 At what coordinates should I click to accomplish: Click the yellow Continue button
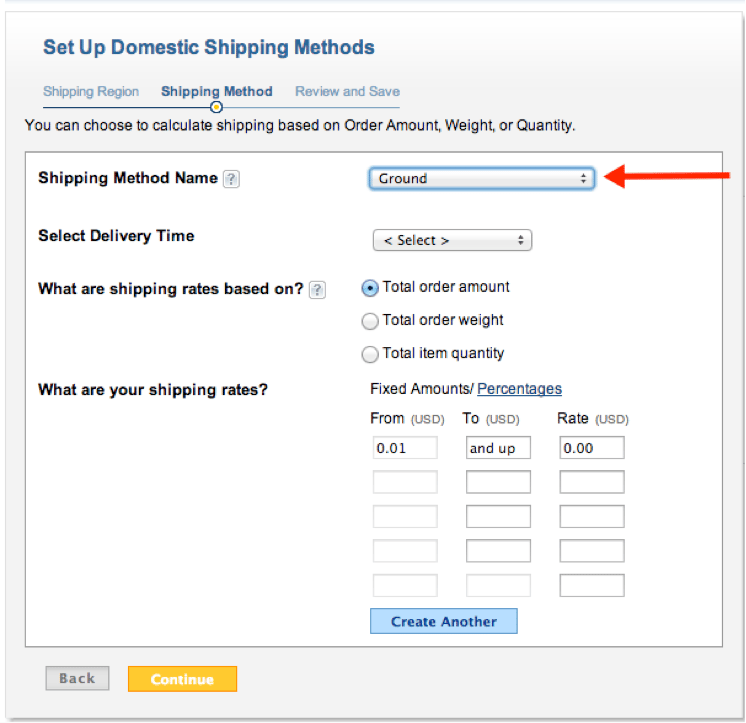pos(182,679)
